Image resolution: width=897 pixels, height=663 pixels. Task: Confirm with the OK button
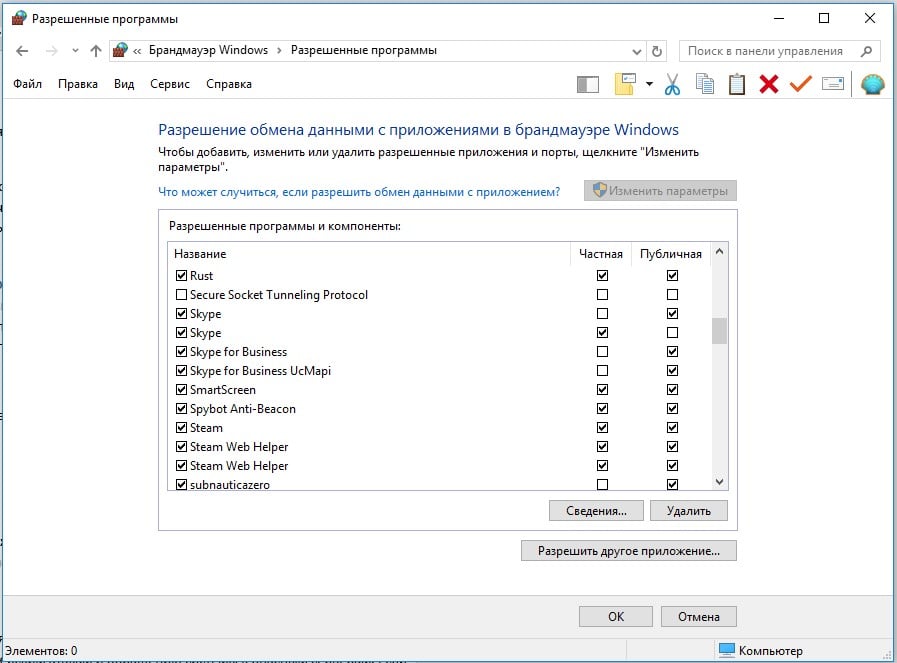click(x=616, y=617)
